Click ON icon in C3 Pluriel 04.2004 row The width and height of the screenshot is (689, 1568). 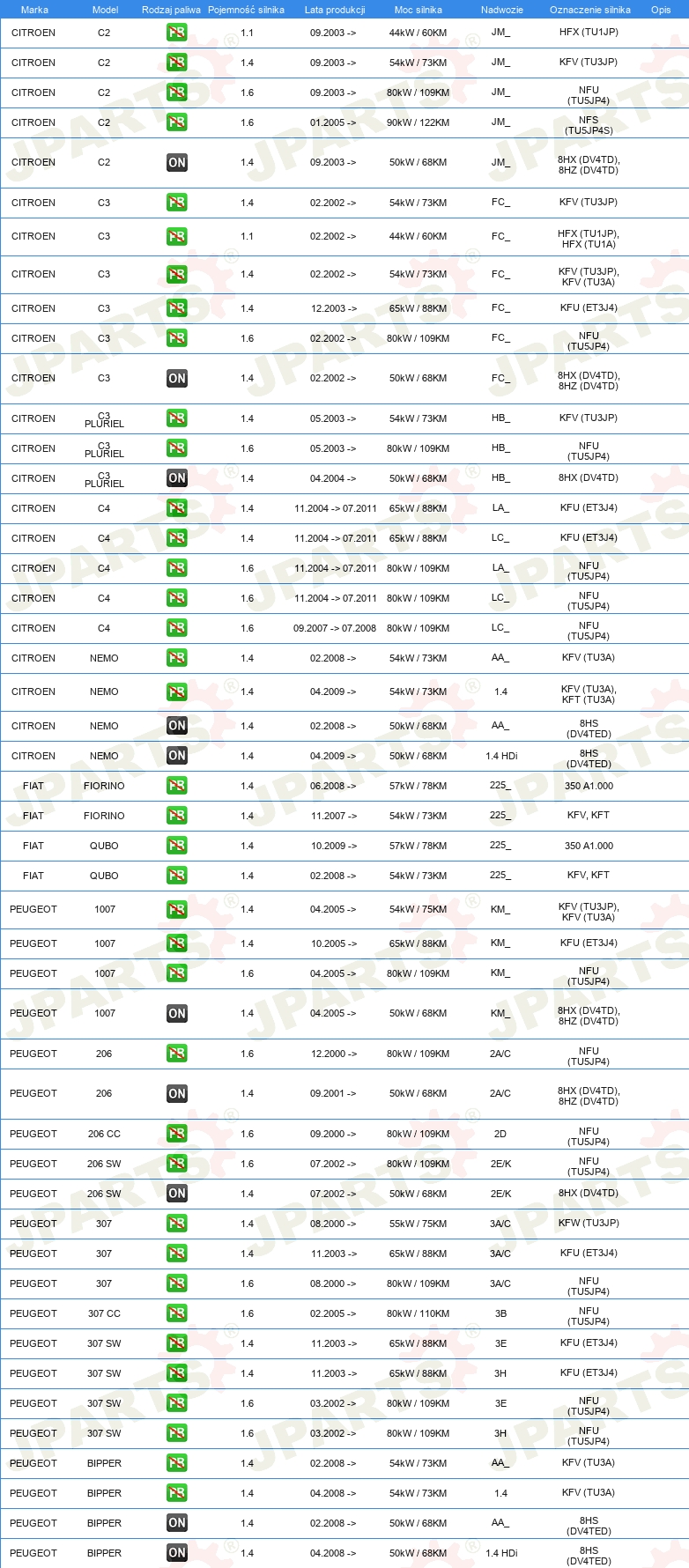coord(177,478)
